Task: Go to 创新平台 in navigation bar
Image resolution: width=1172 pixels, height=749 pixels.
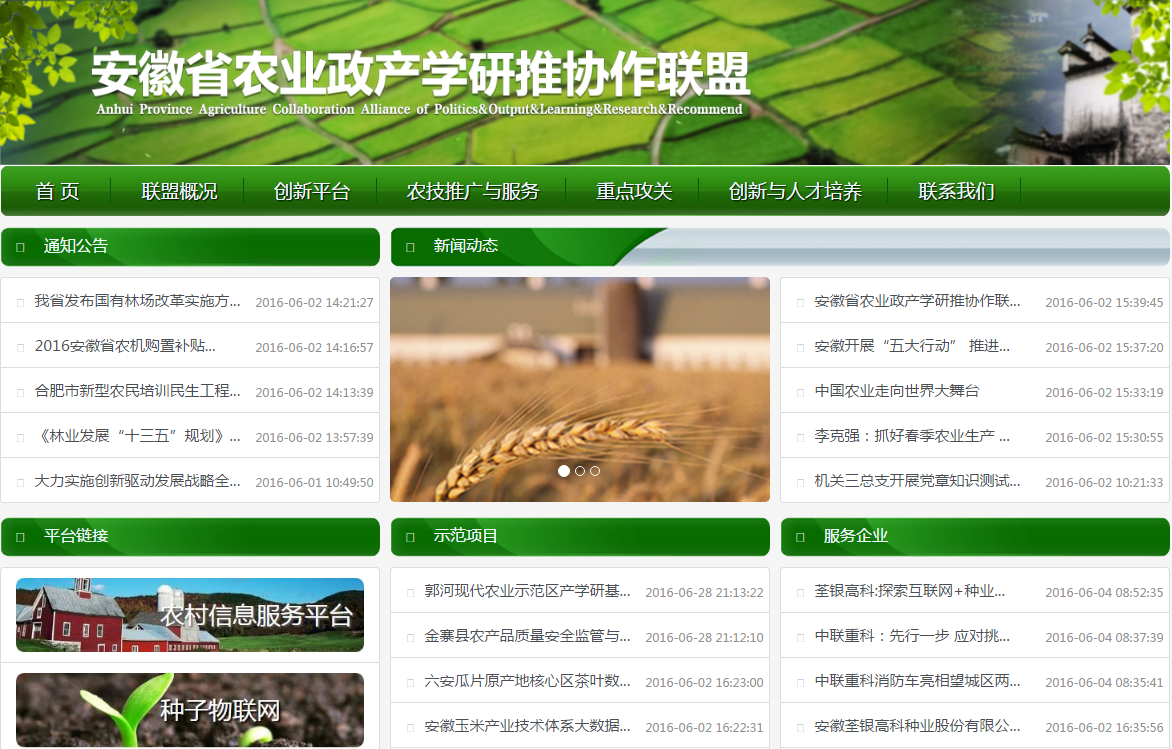Action: pos(312,191)
